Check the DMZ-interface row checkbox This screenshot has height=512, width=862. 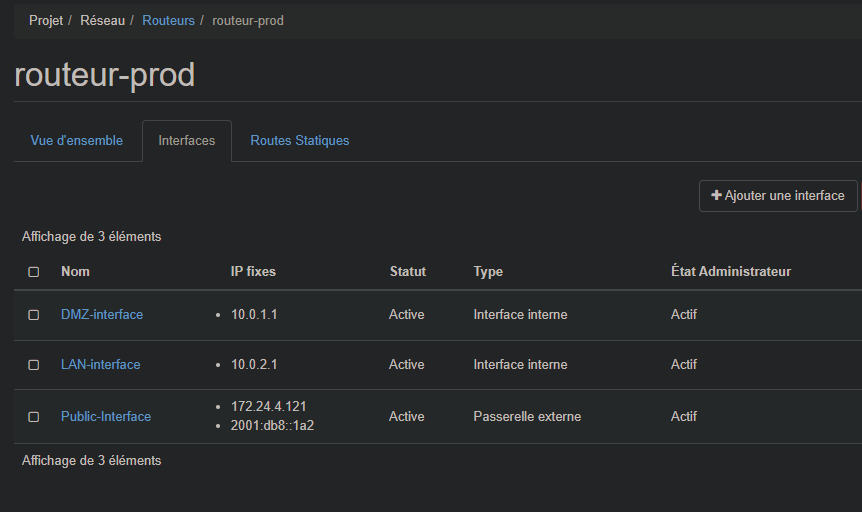tap(34, 315)
